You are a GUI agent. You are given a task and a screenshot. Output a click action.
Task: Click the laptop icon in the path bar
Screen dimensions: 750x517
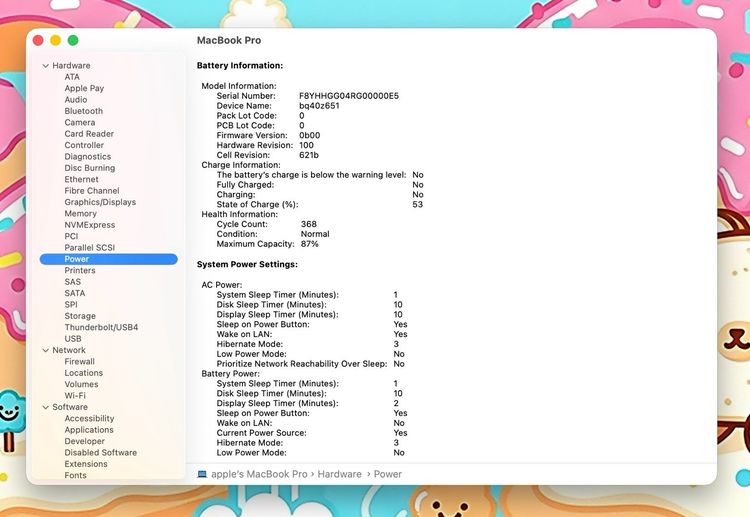(202, 474)
